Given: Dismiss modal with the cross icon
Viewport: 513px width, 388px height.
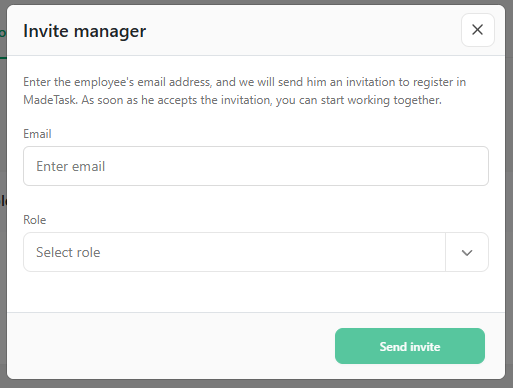Looking at the screenshot, I should point(477,30).
